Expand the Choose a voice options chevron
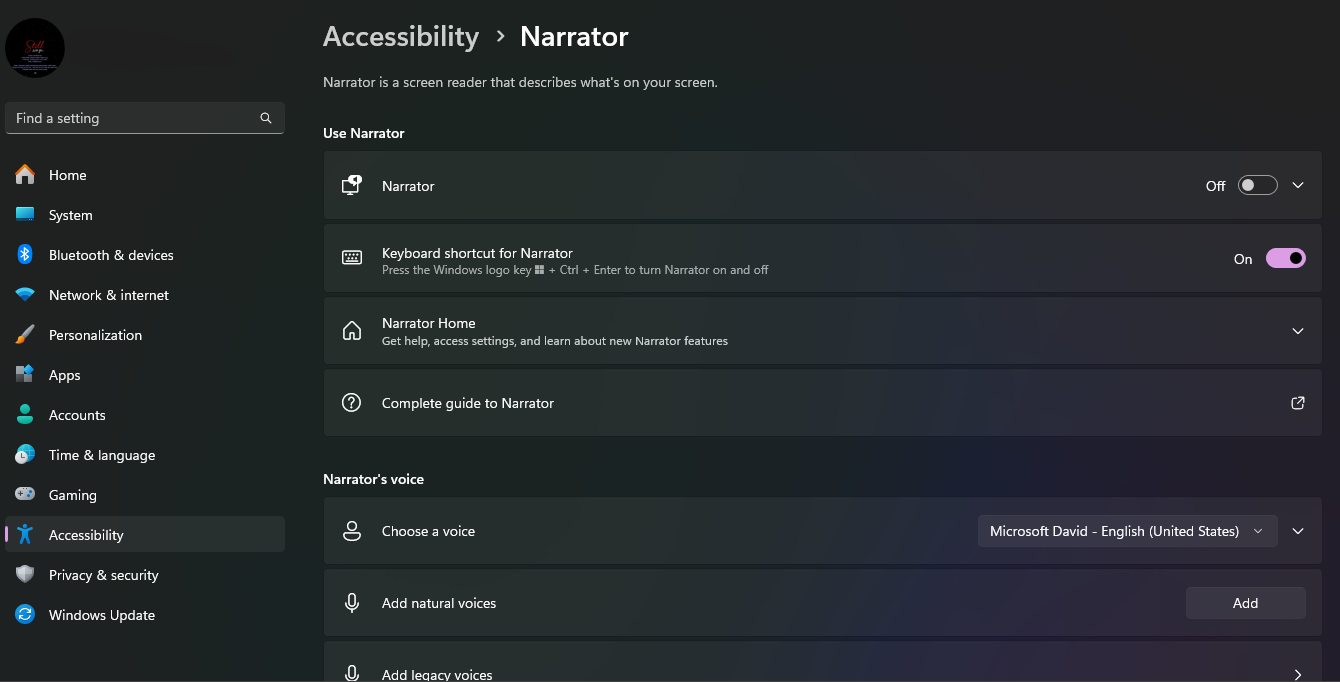The image size is (1340, 682). [1298, 531]
